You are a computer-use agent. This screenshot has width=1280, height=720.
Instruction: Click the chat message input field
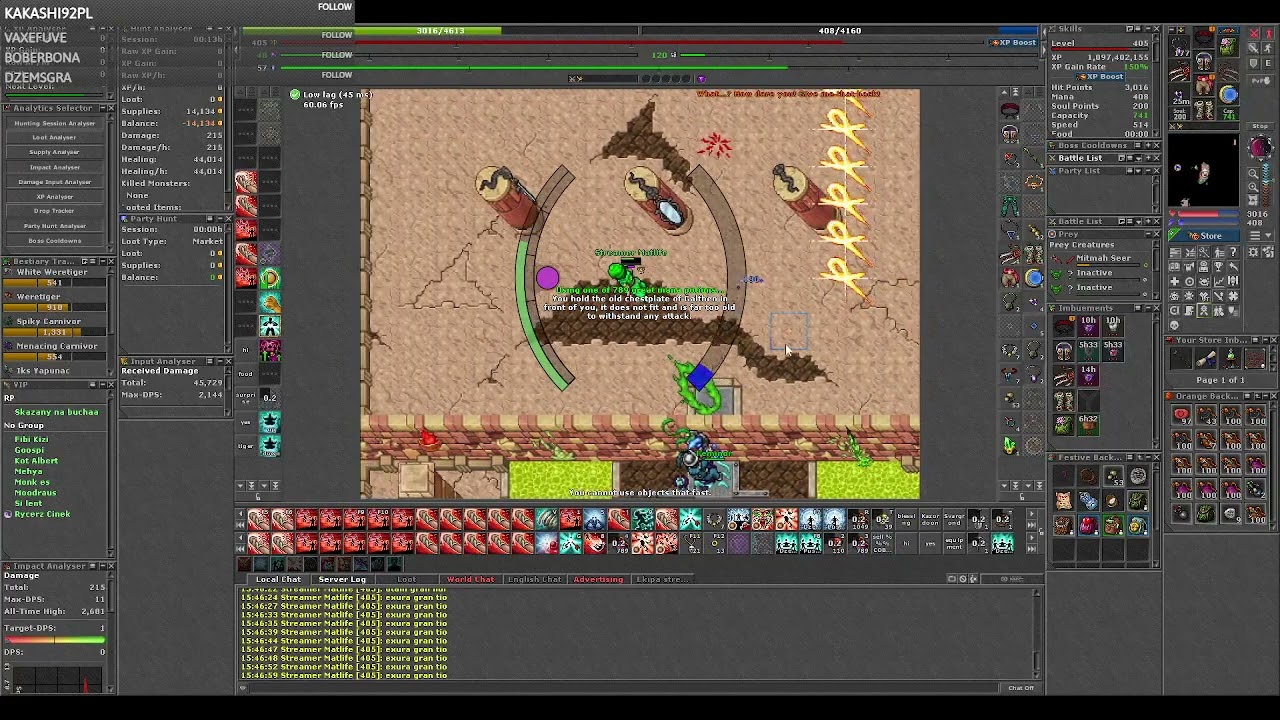point(625,688)
